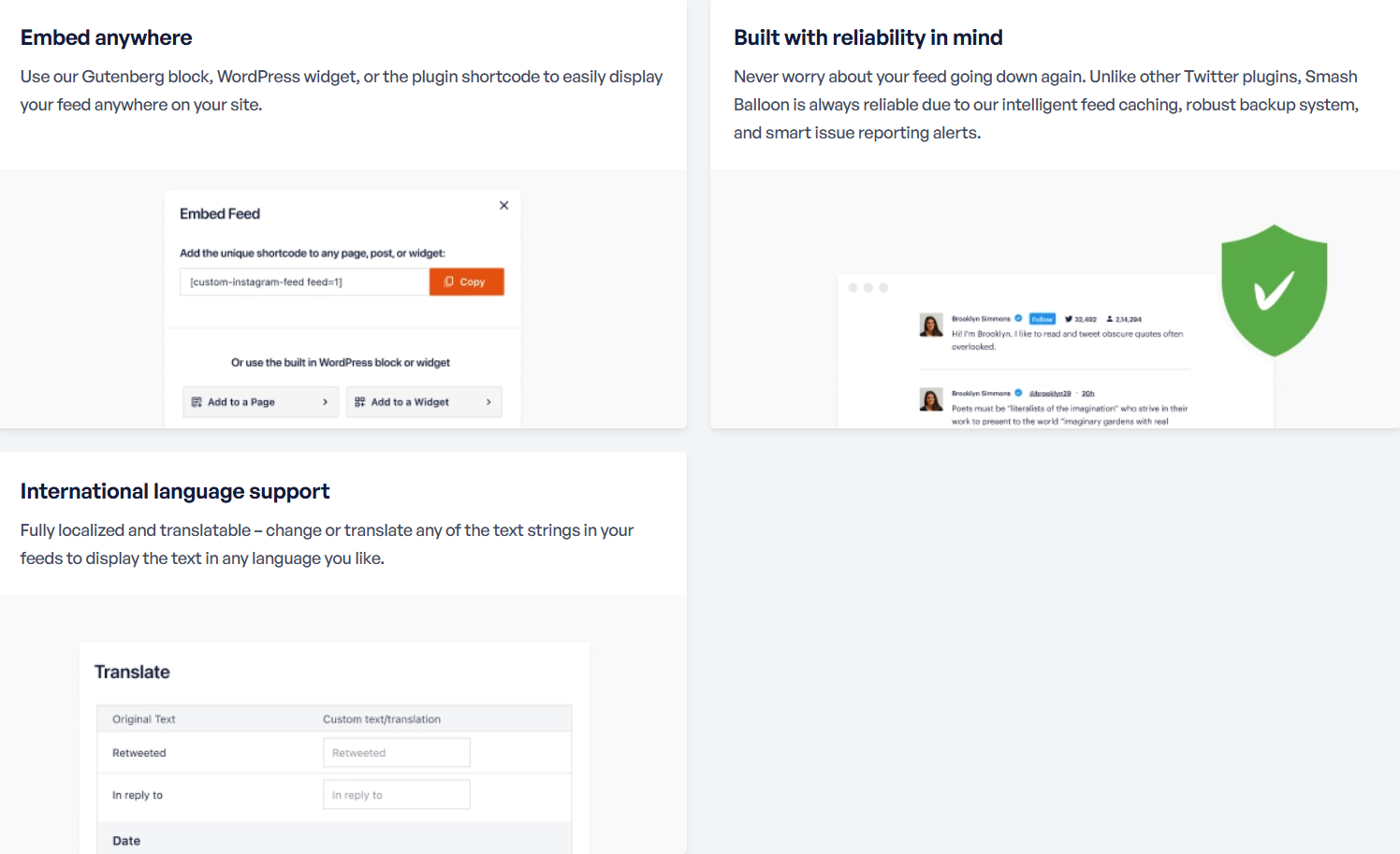1400x854 pixels.
Task: Click the green shield checkmark icon
Action: point(1274,290)
